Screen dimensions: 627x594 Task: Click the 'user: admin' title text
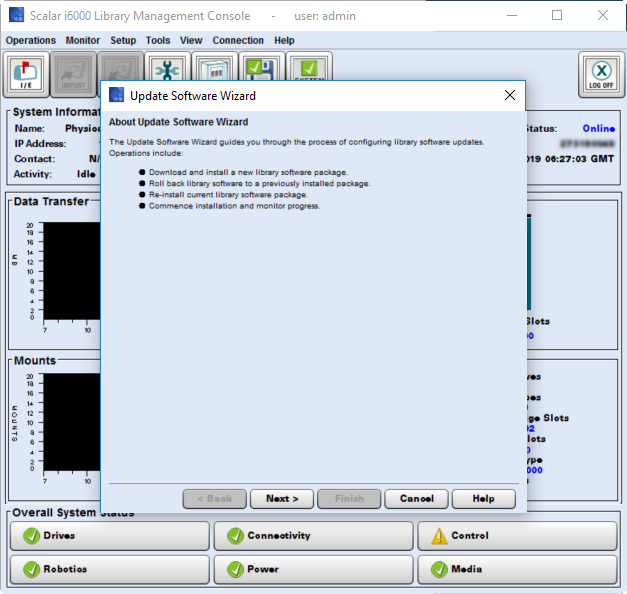click(325, 16)
